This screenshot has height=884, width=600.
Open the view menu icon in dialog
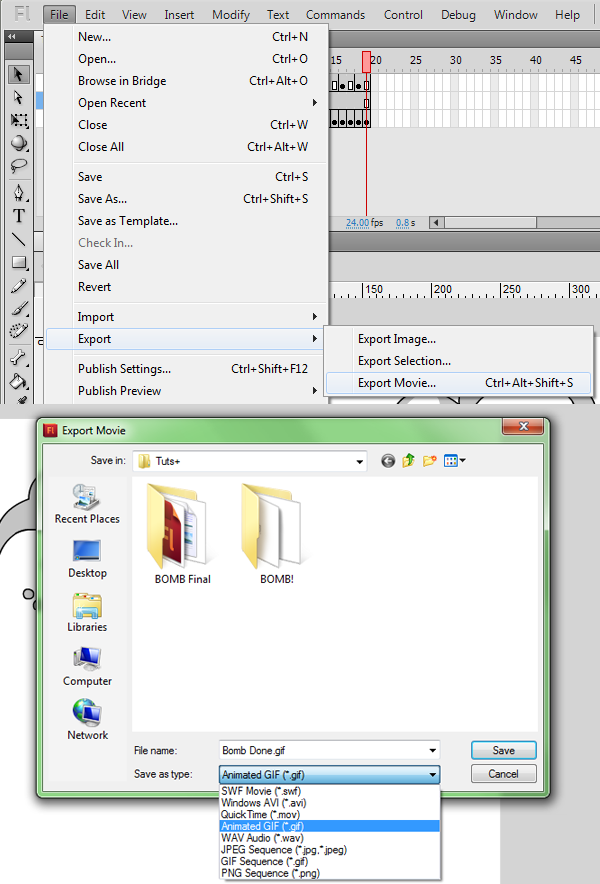pos(455,461)
